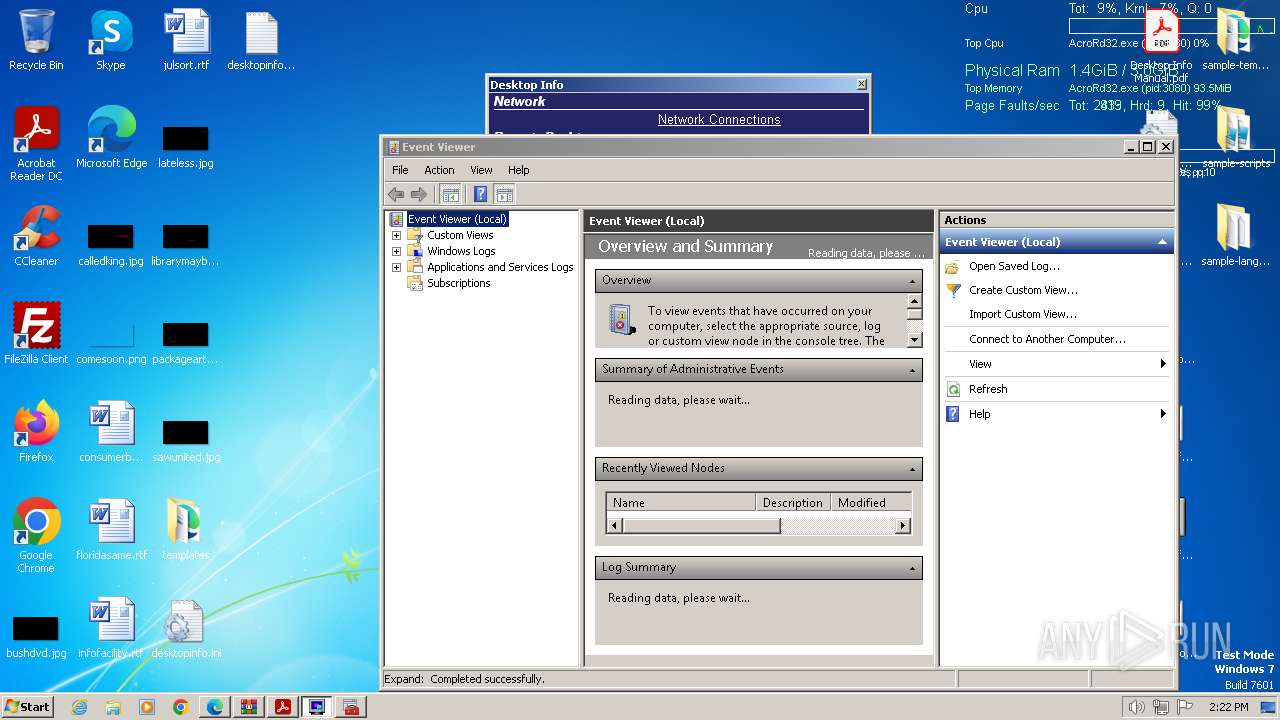This screenshot has width=1280, height=720.
Task: Open View submenu in Actions pane
Action: [1056, 364]
